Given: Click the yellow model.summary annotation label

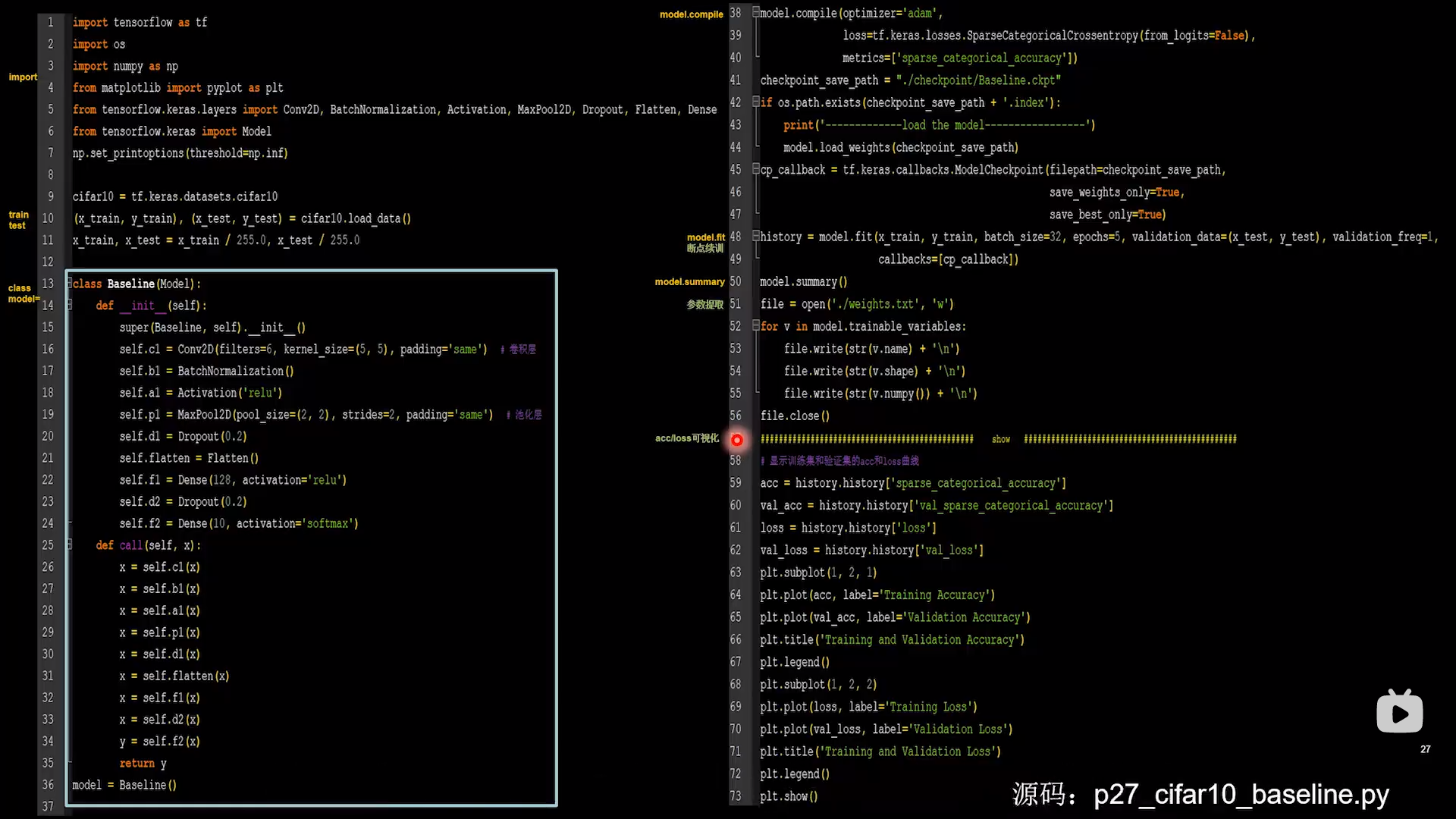Looking at the screenshot, I should click(689, 282).
